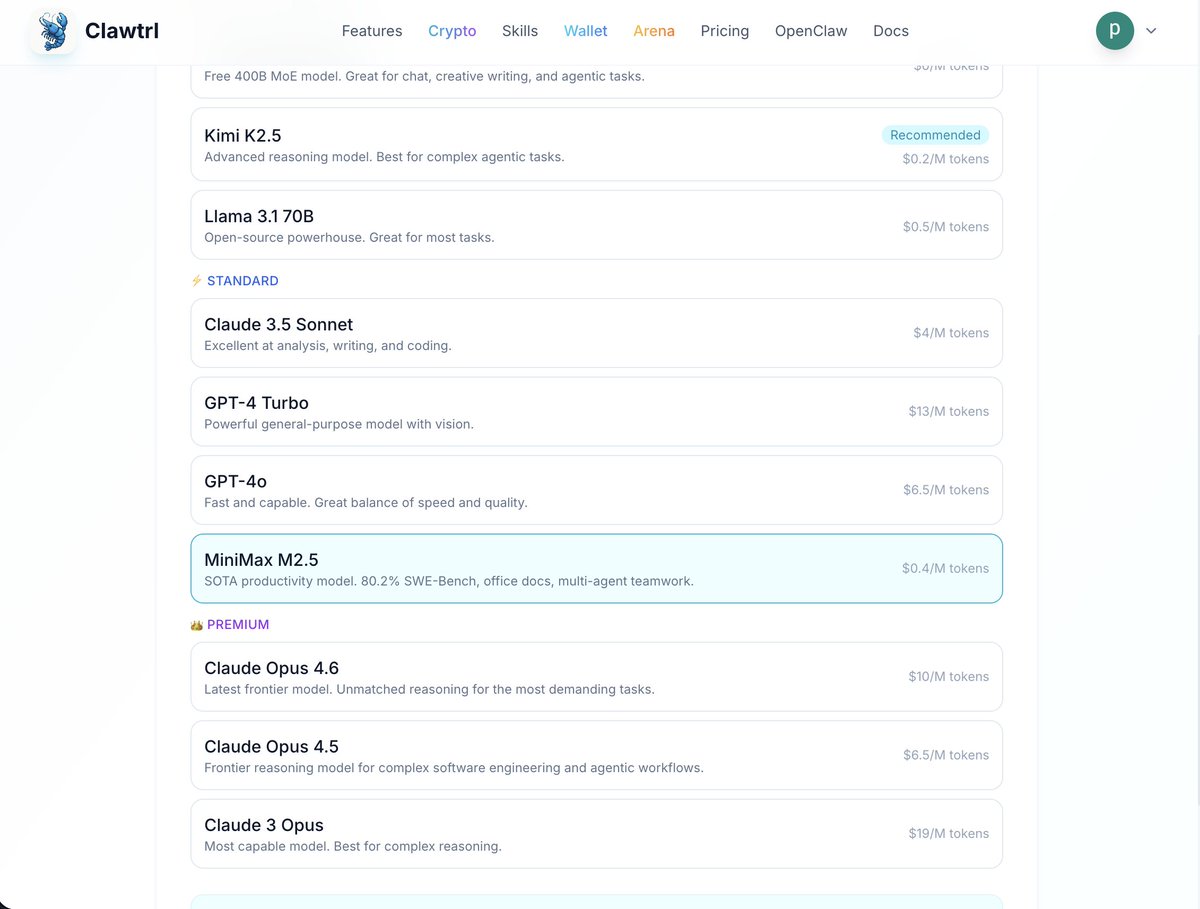Click the Clawtrl brand name
The width and height of the screenshot is (1200, 909).
(x=122, y=31)
